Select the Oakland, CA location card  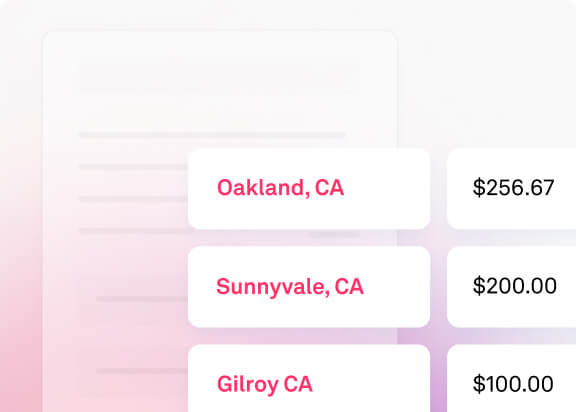pos(309,189)
